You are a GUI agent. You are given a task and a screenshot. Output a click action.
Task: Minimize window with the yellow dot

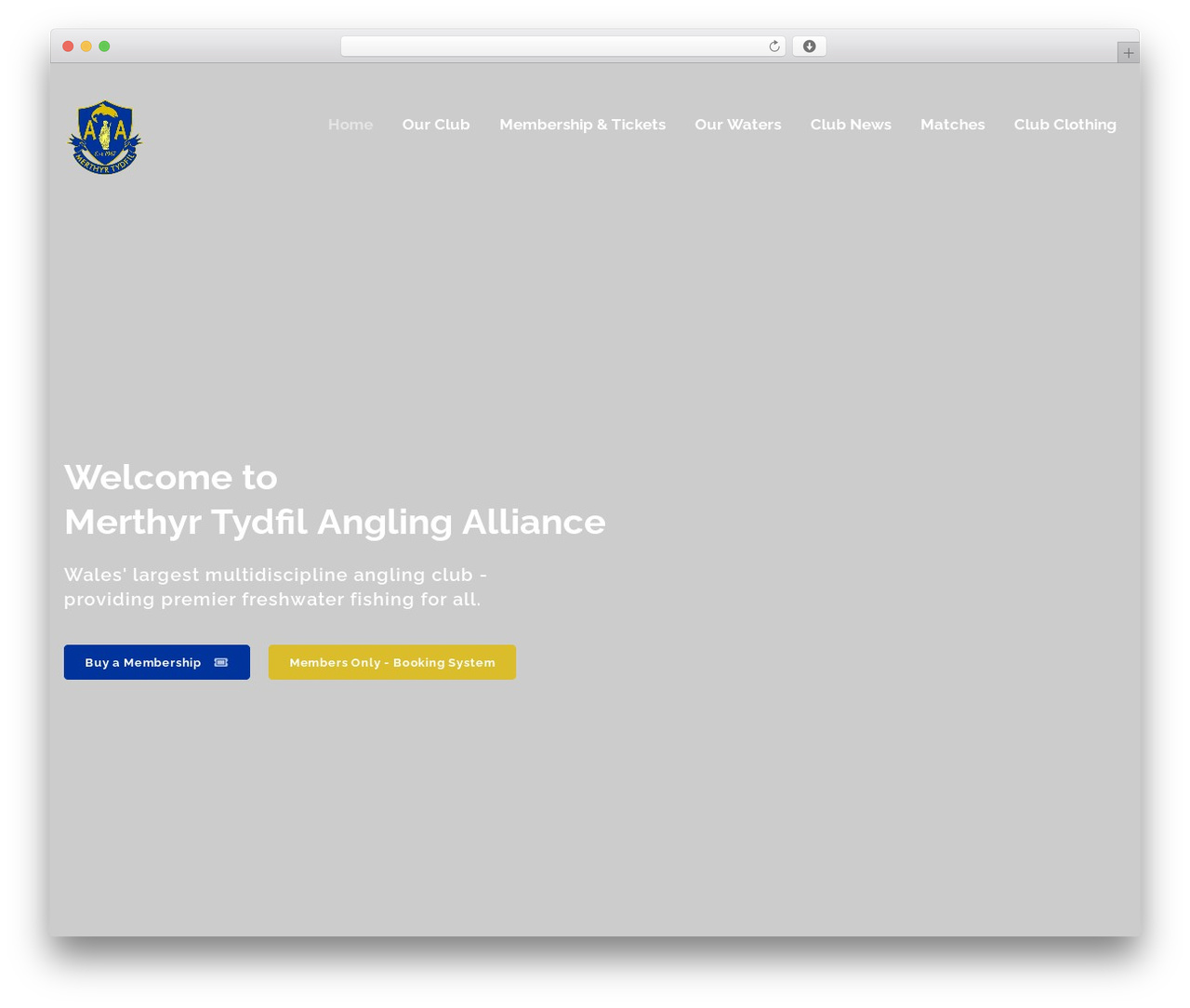tap(86, 46)
